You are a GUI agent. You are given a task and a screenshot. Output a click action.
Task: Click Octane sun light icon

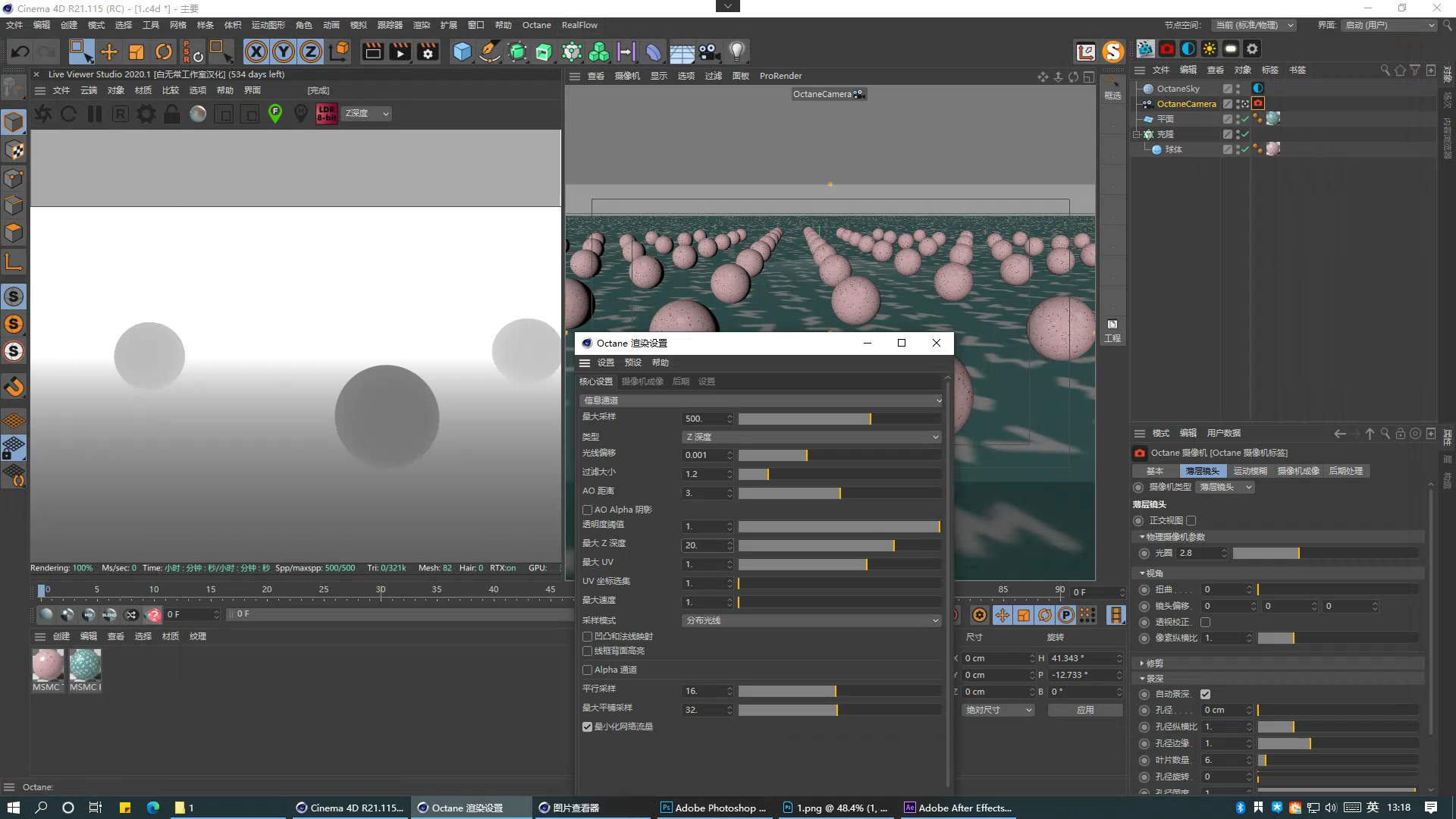point(1210,49)
